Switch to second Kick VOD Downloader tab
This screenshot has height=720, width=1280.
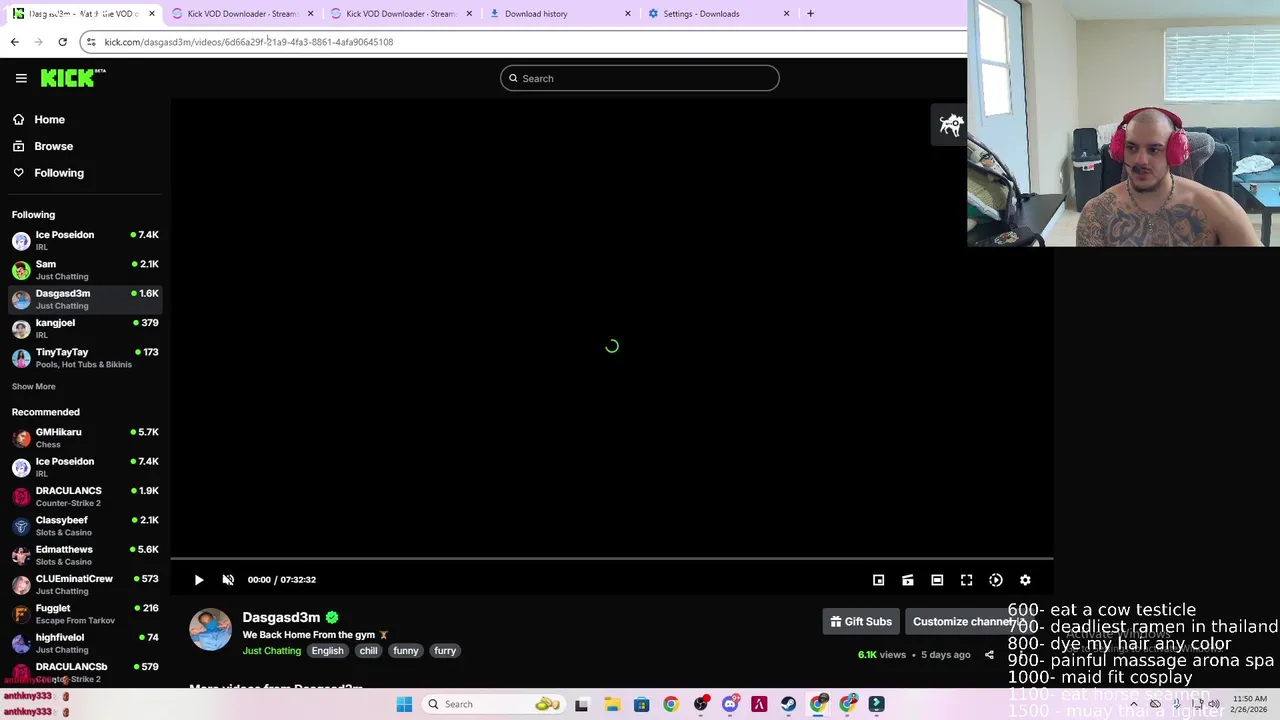click(400, 14)
